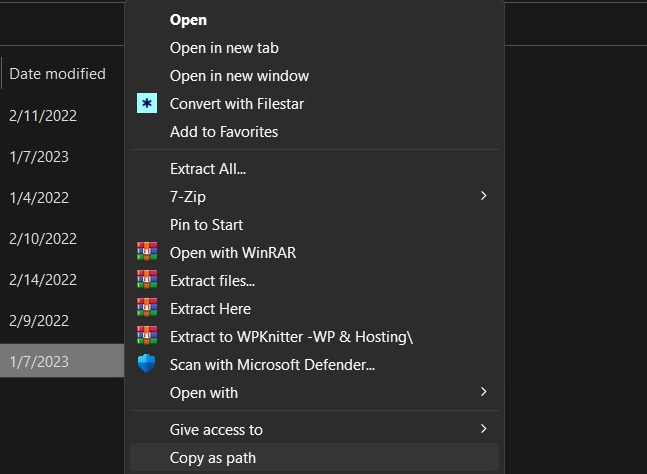Click WinRAR icon beside Extract to WPKnitter
Screen dimensions: 647x474
click(x=147, y=337)
